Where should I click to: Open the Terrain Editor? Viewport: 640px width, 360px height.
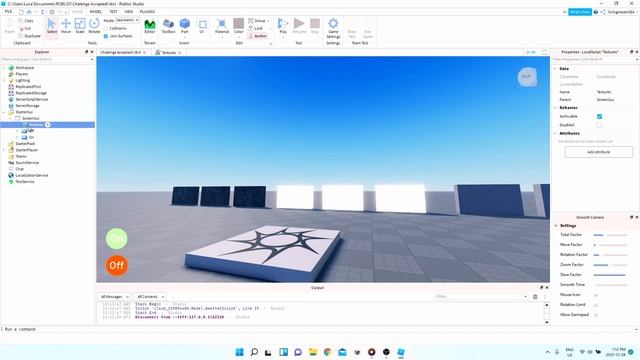pyautogui.click(x=150, y=26)
